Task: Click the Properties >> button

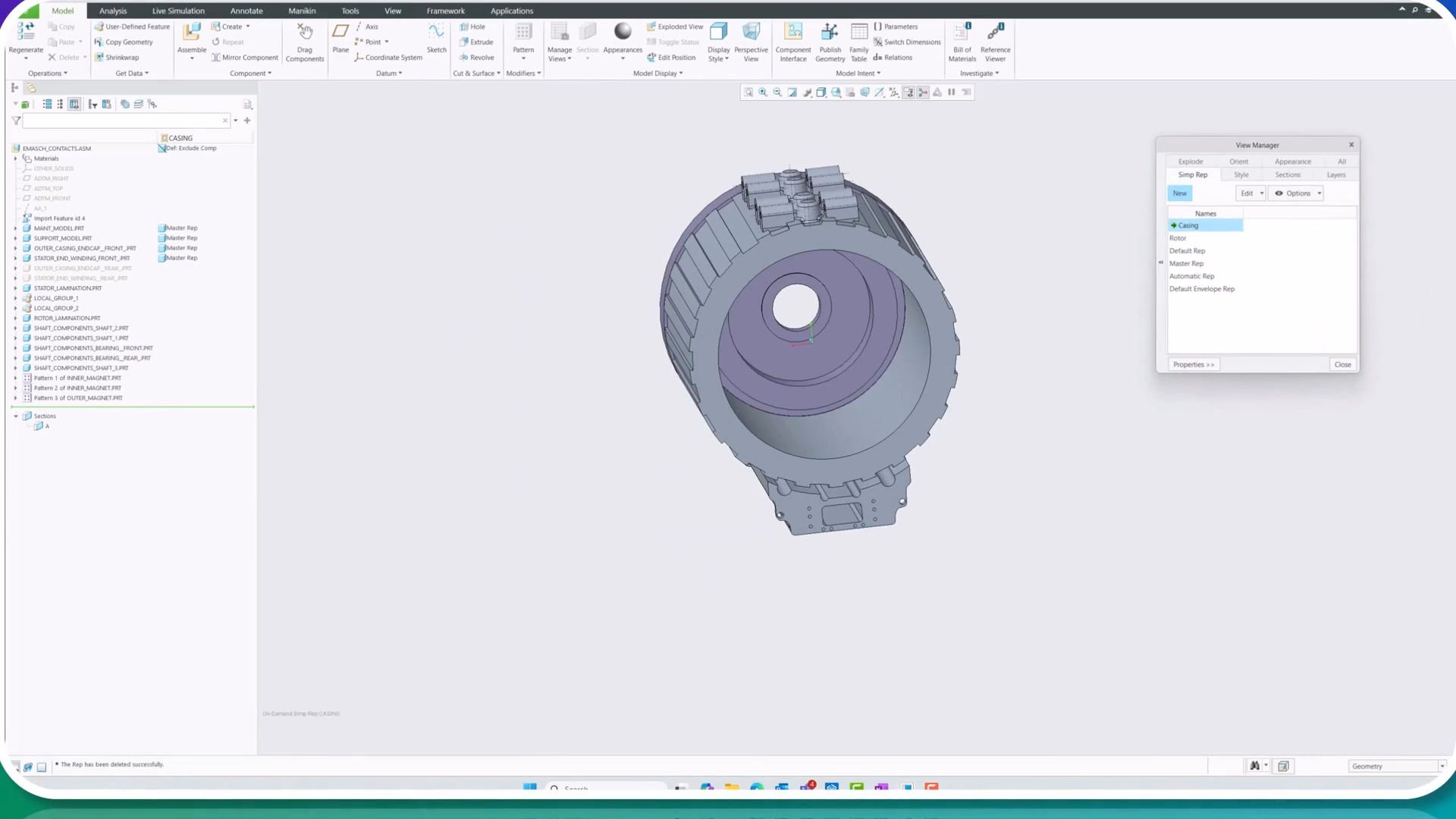Action: (1194, 365)
